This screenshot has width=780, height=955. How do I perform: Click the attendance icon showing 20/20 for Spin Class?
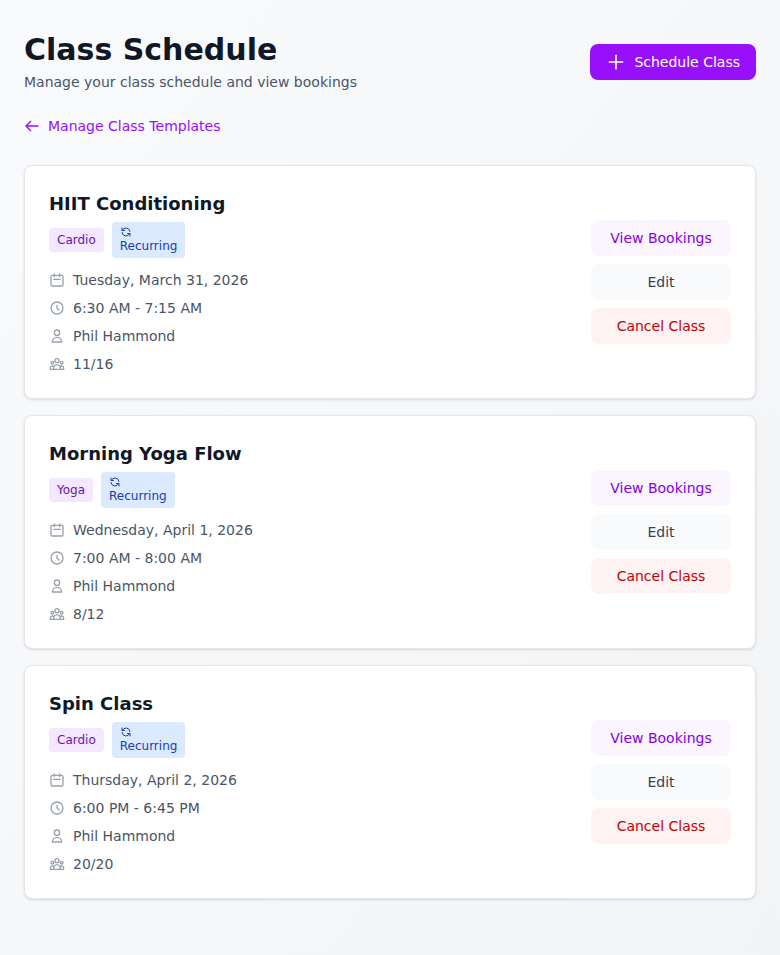click(57, 864)
